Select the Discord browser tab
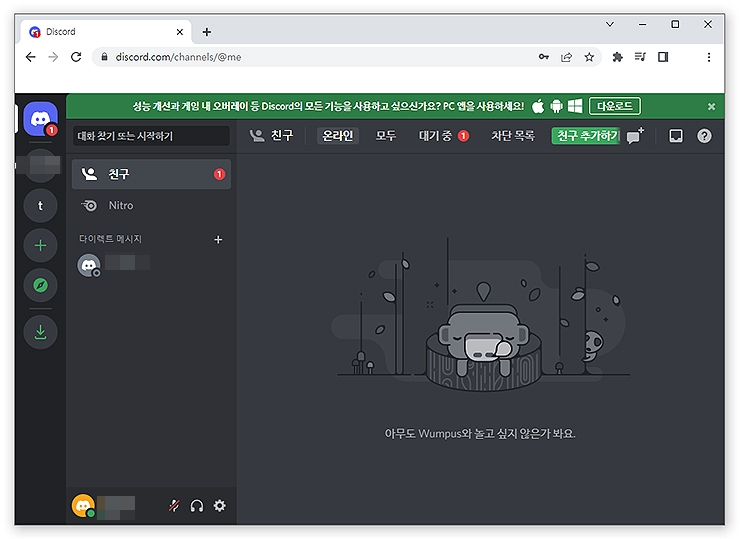 [x=106, y=32]
